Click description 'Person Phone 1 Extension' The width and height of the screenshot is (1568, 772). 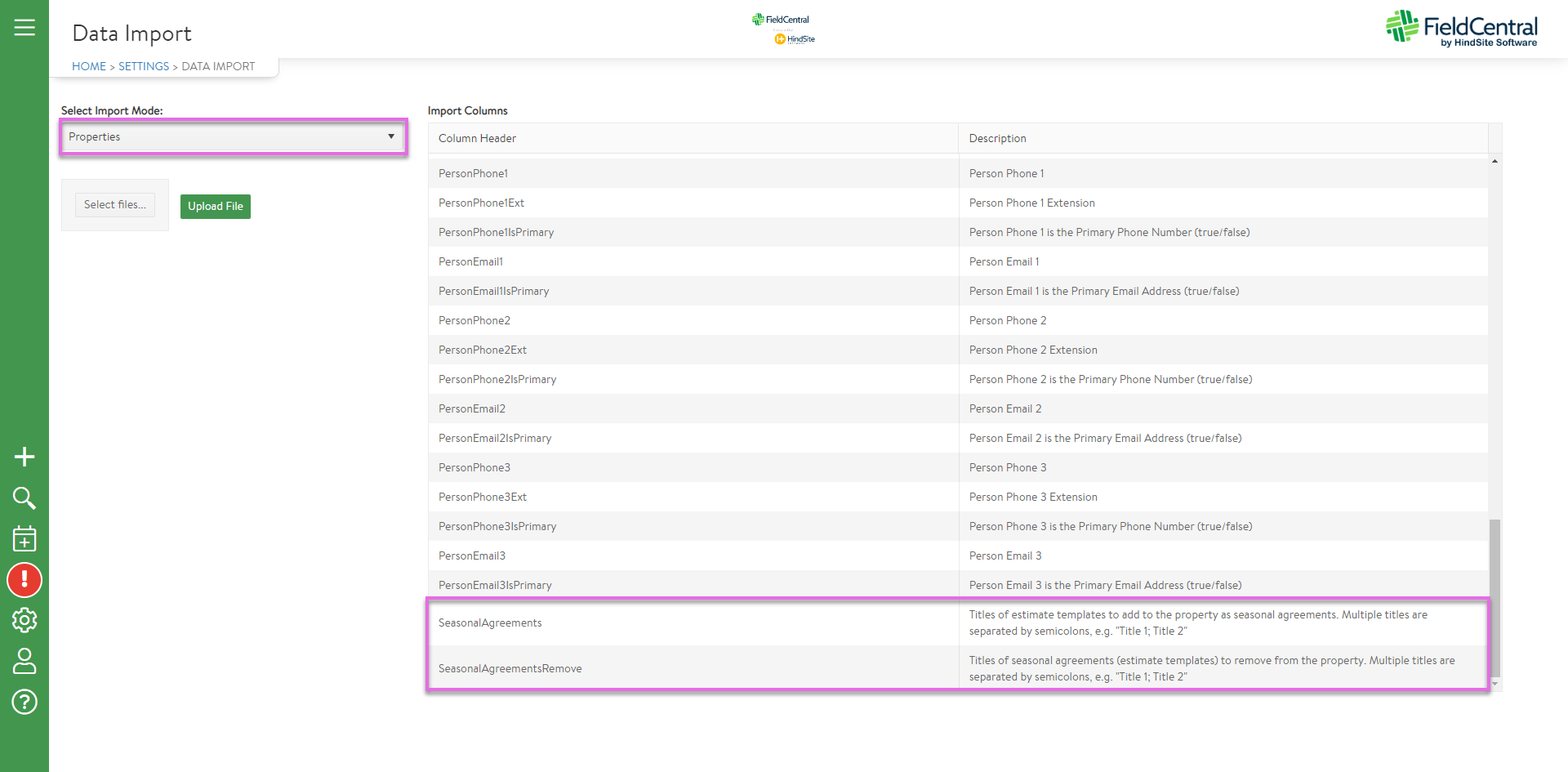pos(1031,203)
